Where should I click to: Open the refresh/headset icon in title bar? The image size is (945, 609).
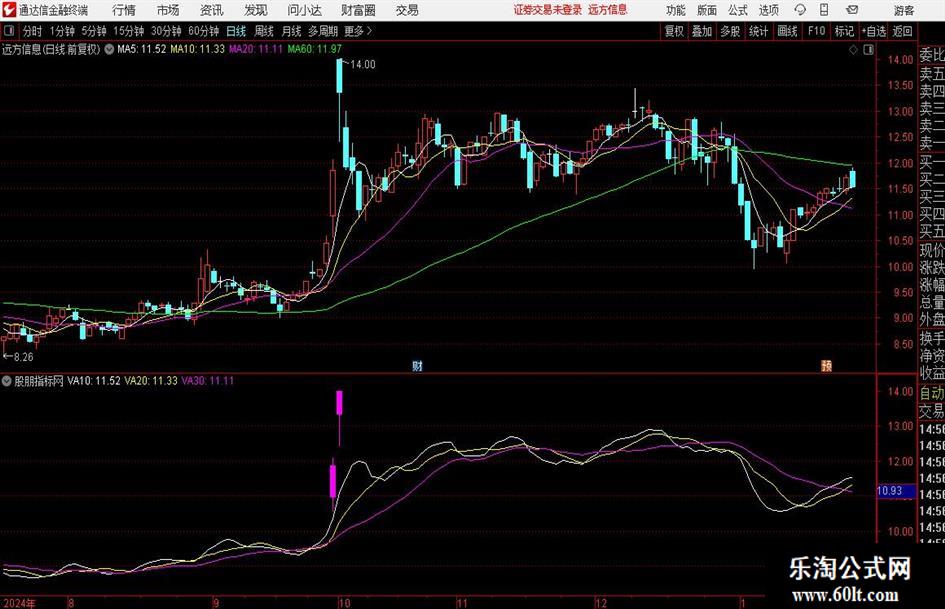pos(800,10)
